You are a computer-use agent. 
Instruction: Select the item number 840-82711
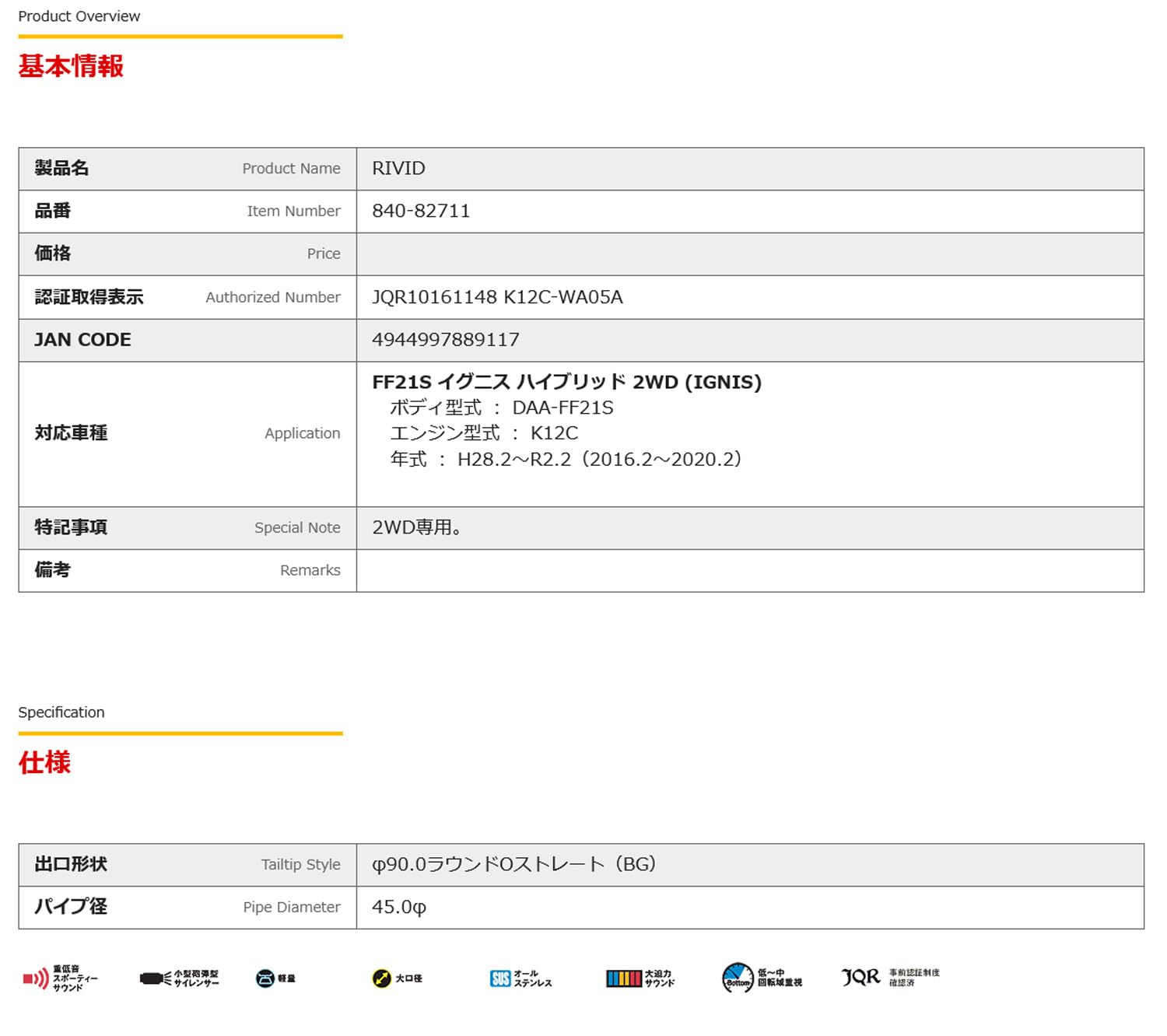pos(421,212)
